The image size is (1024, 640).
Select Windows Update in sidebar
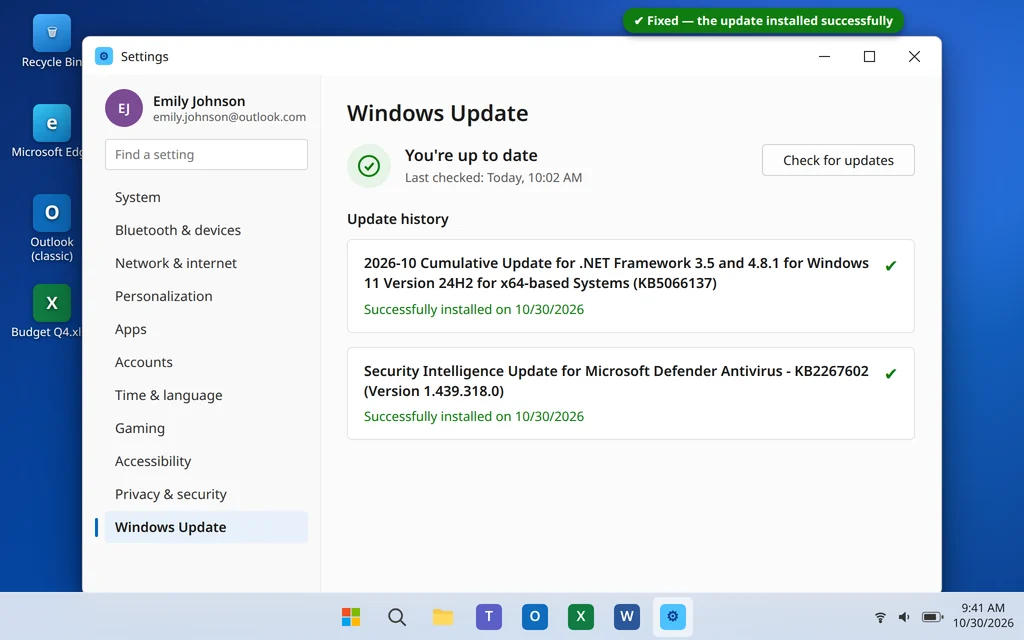coord(206,527)
